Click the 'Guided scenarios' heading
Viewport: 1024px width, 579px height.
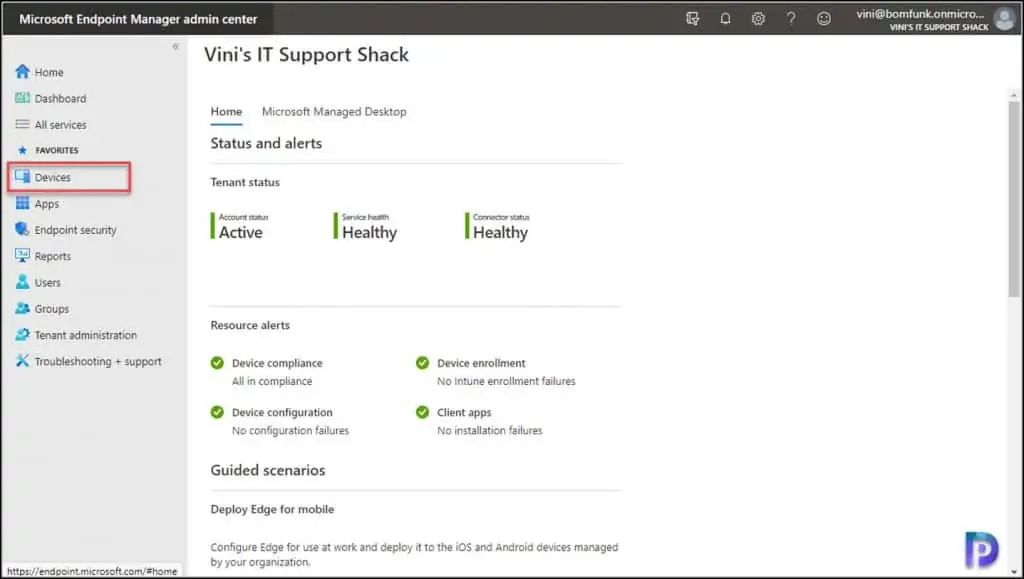(268, 470)
